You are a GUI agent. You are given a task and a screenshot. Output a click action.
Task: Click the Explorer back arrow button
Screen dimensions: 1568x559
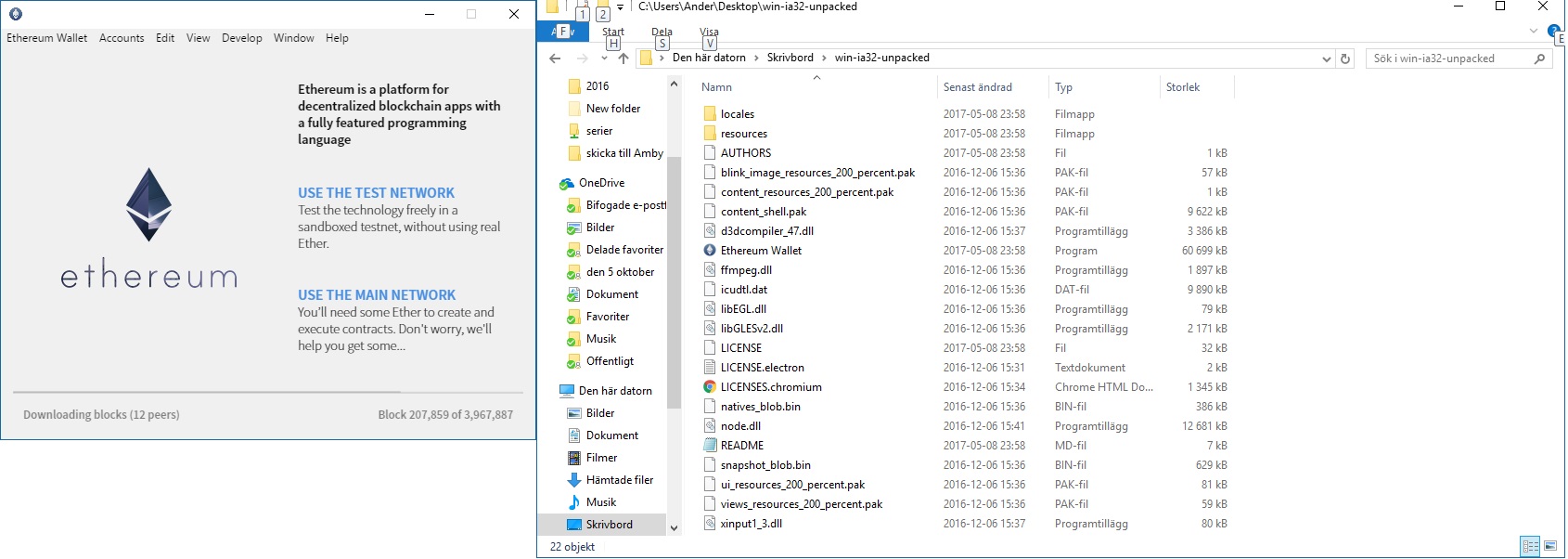coord(555,58)
